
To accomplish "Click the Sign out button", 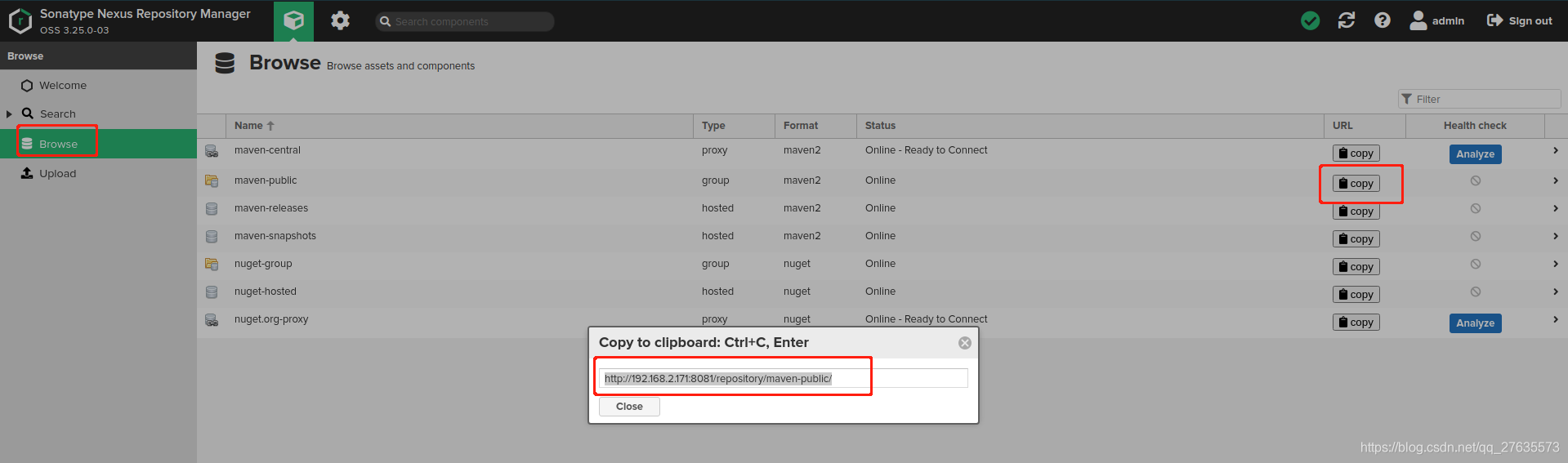I will click(1520, 20).
